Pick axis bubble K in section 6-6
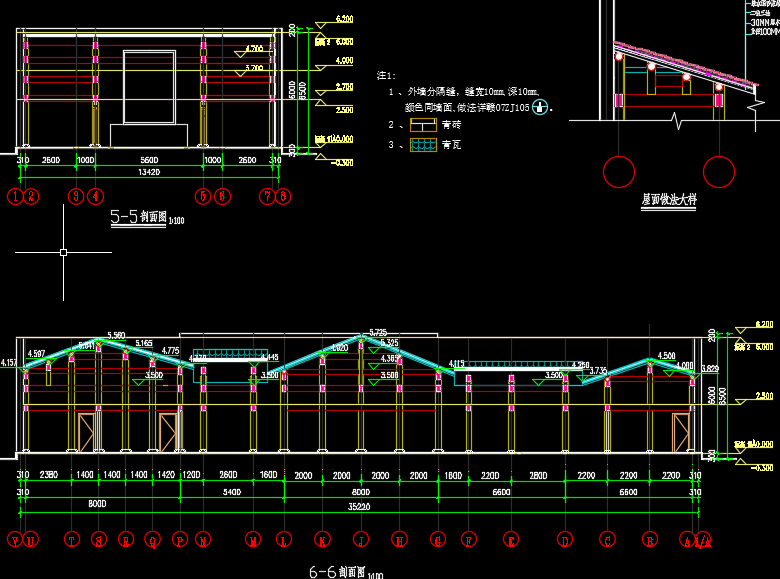Viewport: 780px width, 579px height. (322, 540)
